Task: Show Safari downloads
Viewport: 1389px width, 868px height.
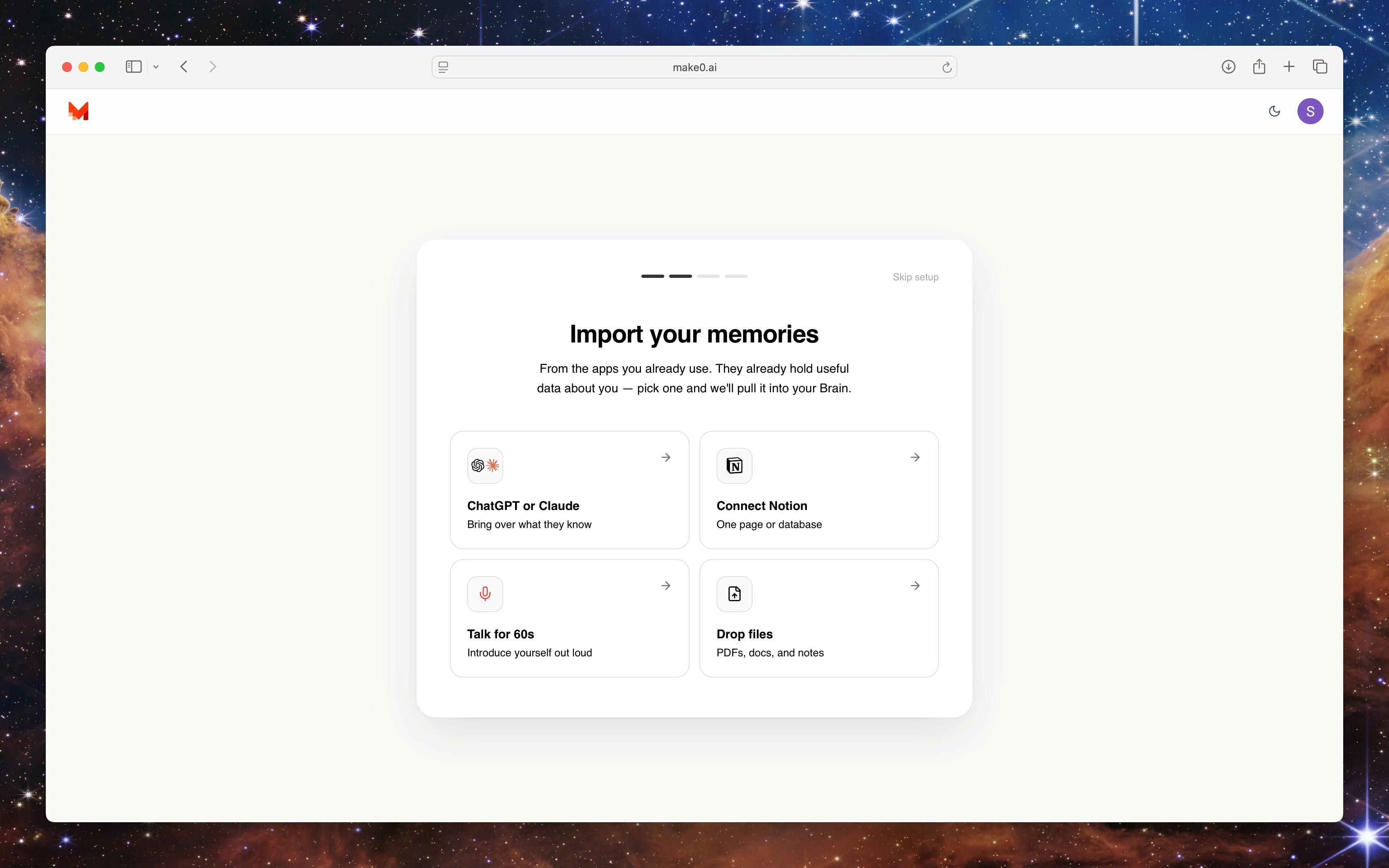Action: [x=1228, y=67]
